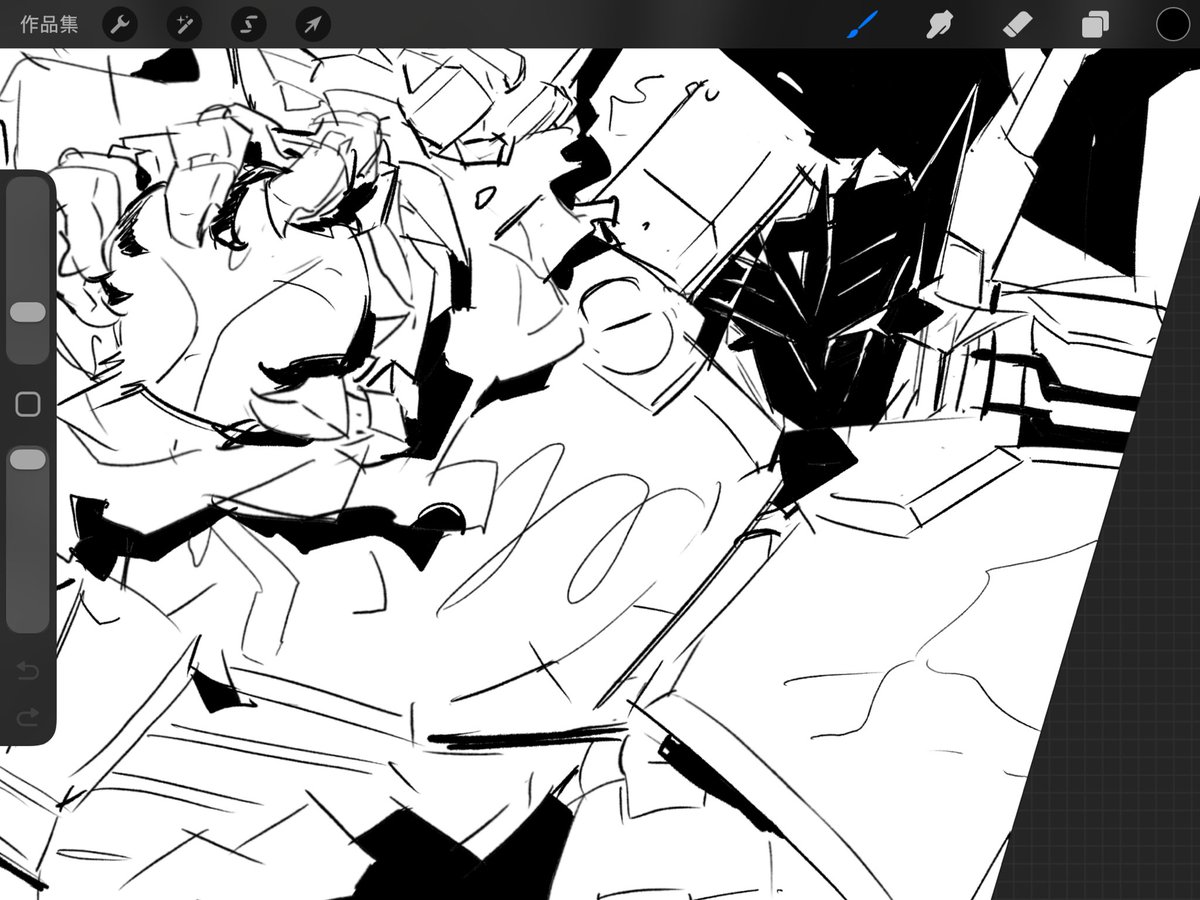The width and height of the screenshot is (1200, 900).
Task: Tap the sidebar Modify square button
Action: [x=28, y=404]
